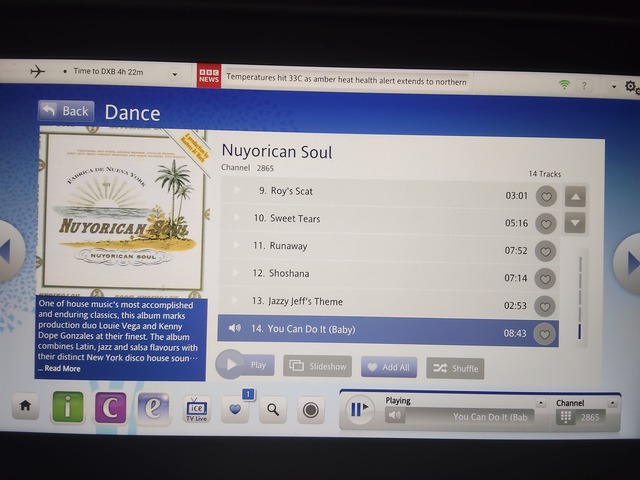Mute audio via Playing panel speaker icon
The height and width of the screenshot is (480, 640).
tap(394, 416)
